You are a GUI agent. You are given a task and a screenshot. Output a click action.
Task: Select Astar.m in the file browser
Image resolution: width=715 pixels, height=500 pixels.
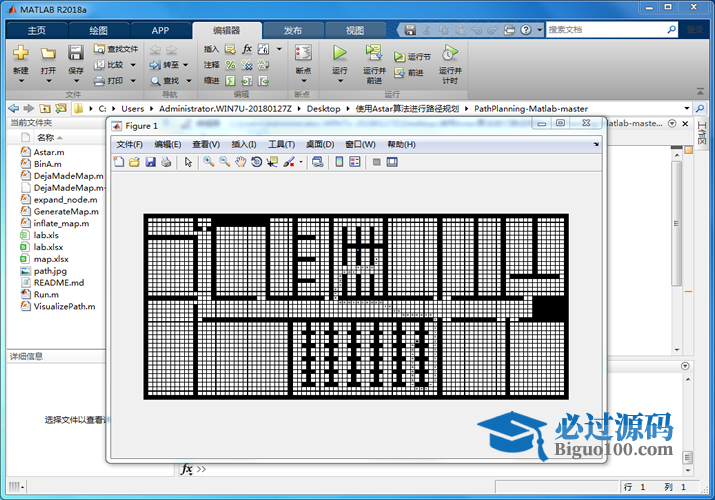48,152
